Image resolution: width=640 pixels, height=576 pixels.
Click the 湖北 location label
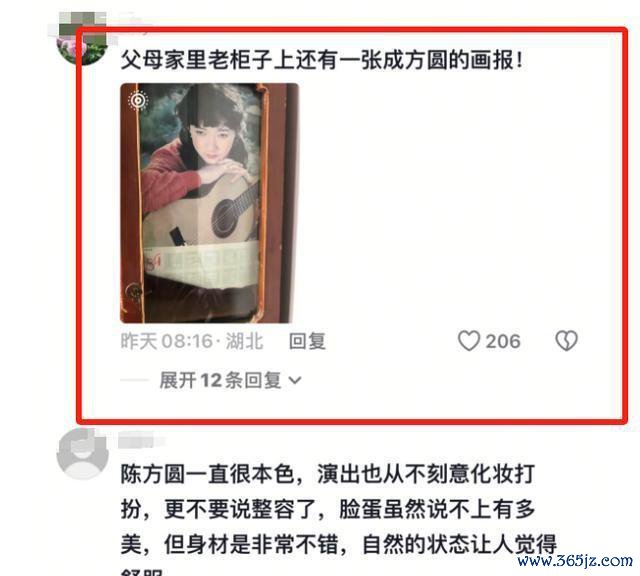point(244,341)
